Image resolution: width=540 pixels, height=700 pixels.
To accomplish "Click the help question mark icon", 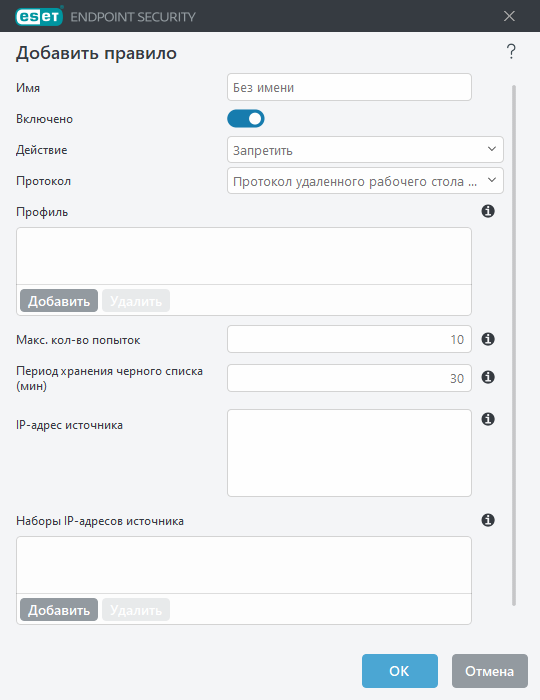I will pos(511,51).
